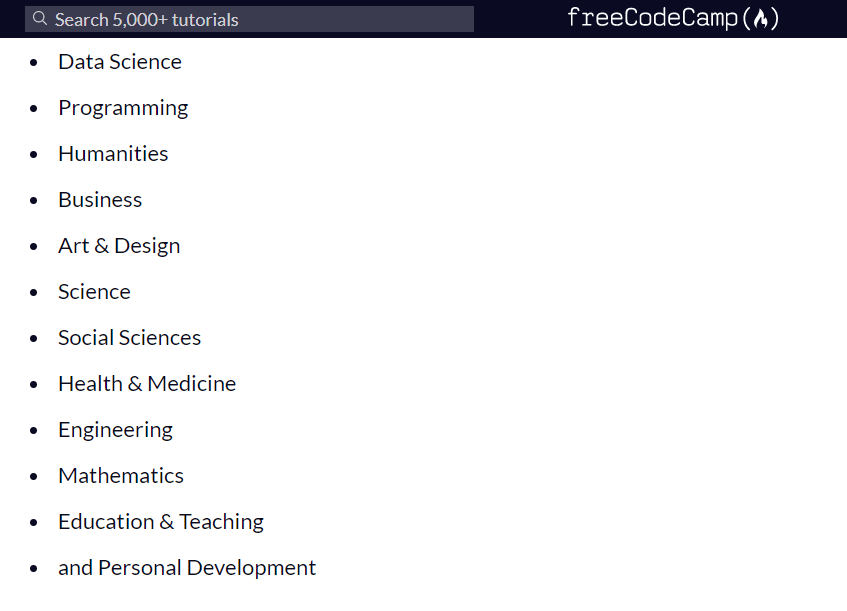The height and width of the screenshot is (611, 847).
Task: Choose the Education & Teaching entry
Action: (x=161, y=522)
